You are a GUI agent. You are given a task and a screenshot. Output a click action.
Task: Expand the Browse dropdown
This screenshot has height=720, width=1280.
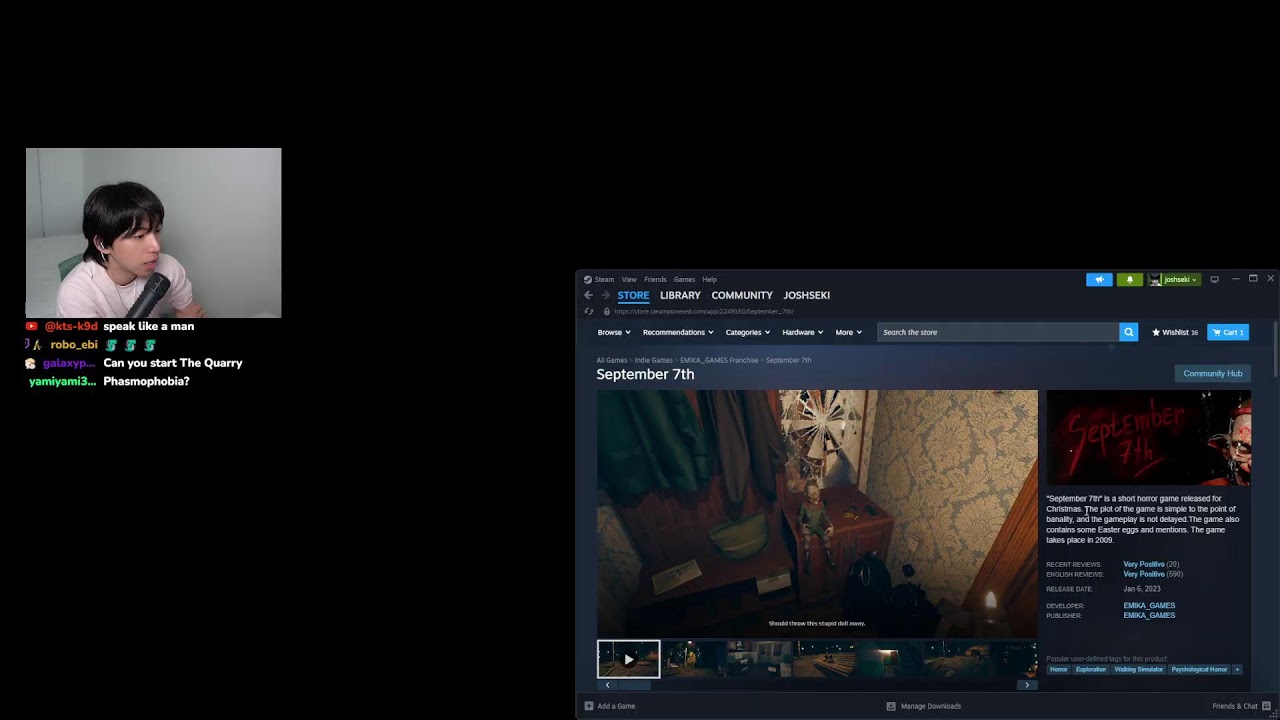[x=614, y=332]
